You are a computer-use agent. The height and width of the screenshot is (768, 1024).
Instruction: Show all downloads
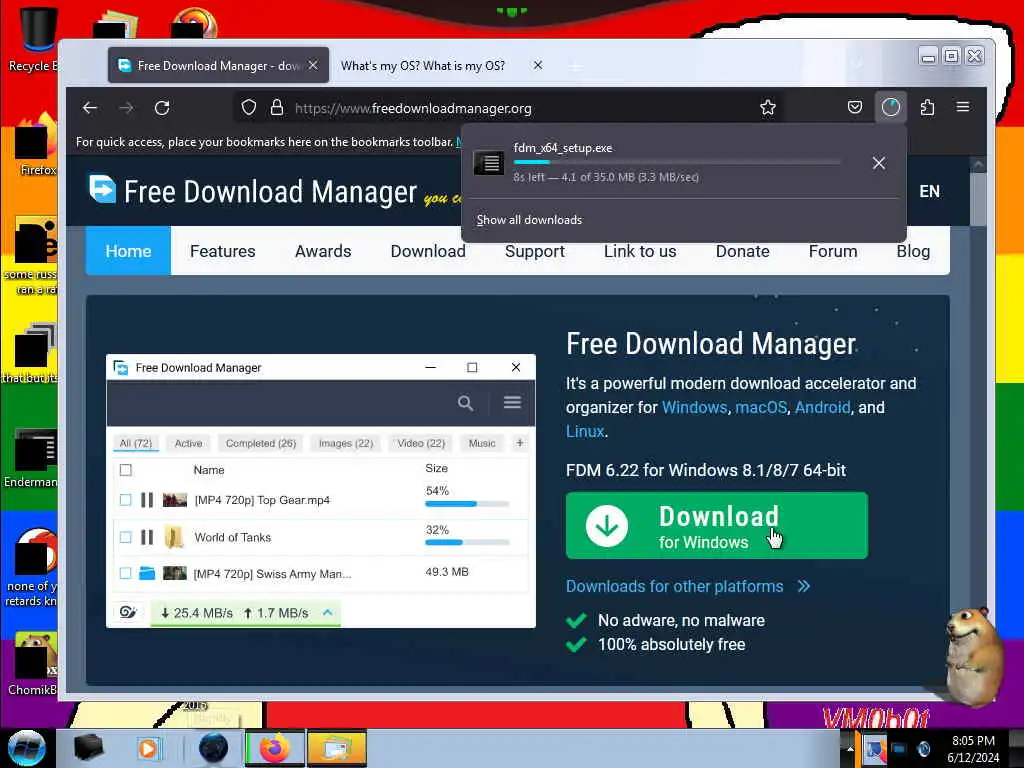(x=529, y=220)
